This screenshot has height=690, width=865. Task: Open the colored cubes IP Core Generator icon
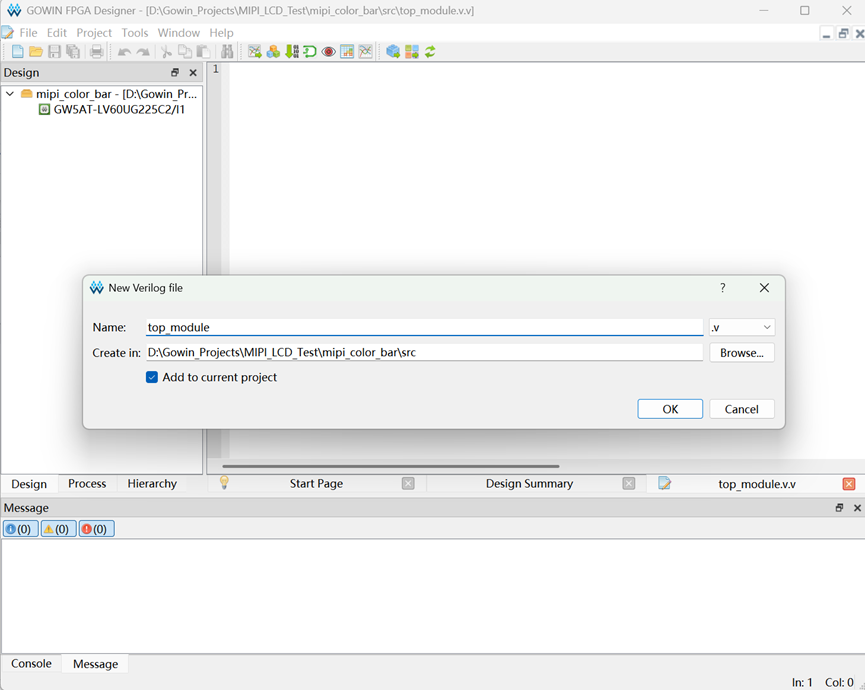[x=273, y=52]
